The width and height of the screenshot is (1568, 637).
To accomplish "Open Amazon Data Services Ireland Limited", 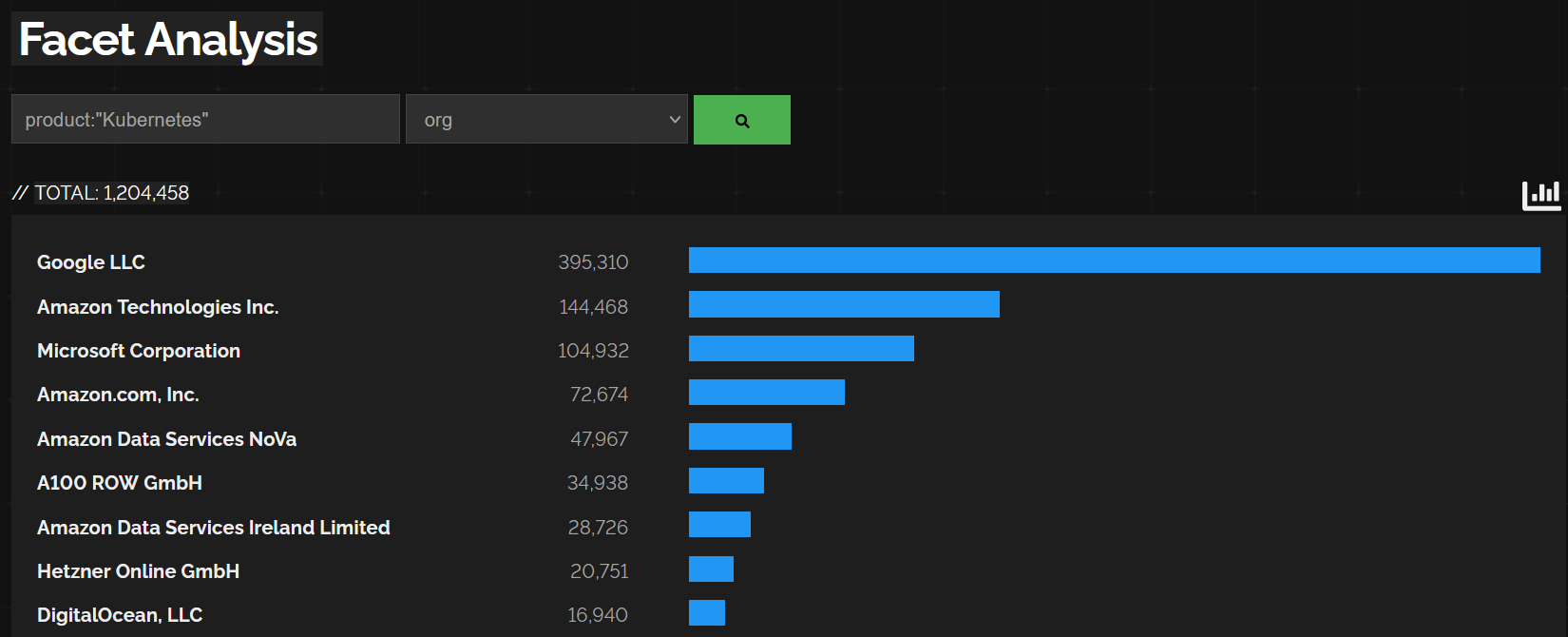I will tap(214, 528).
